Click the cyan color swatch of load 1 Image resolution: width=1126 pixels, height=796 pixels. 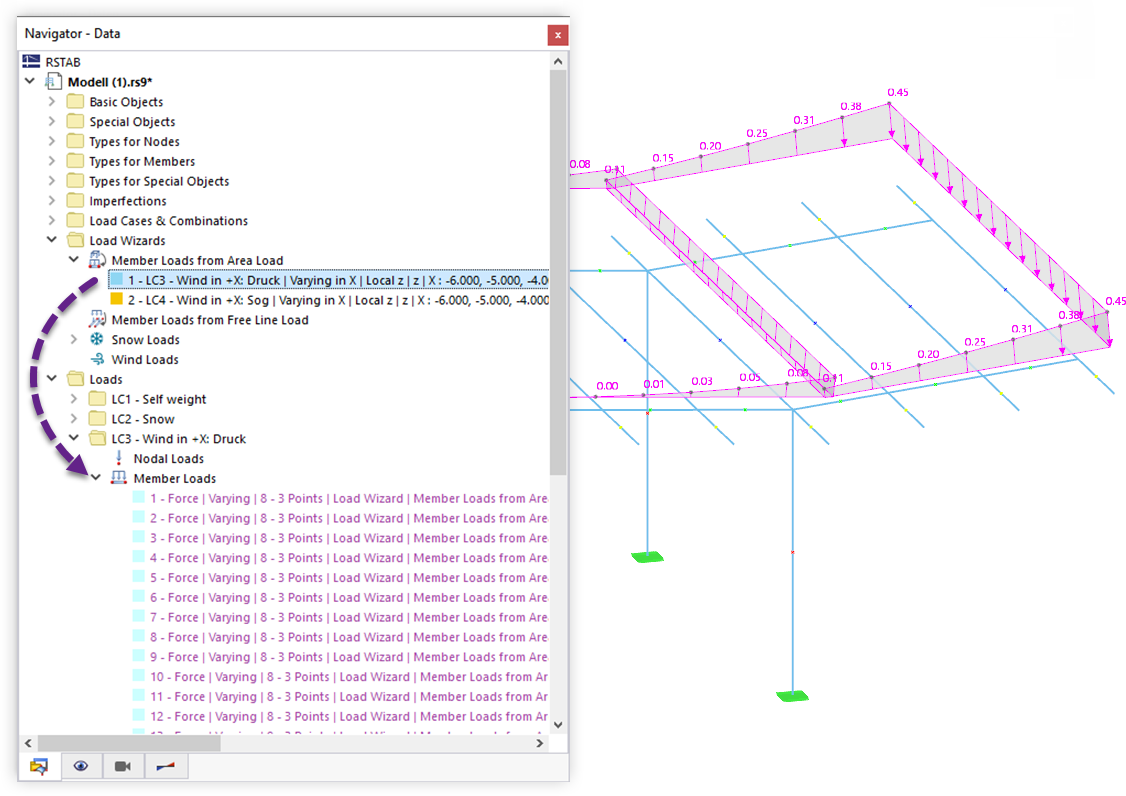pos(115,280)
